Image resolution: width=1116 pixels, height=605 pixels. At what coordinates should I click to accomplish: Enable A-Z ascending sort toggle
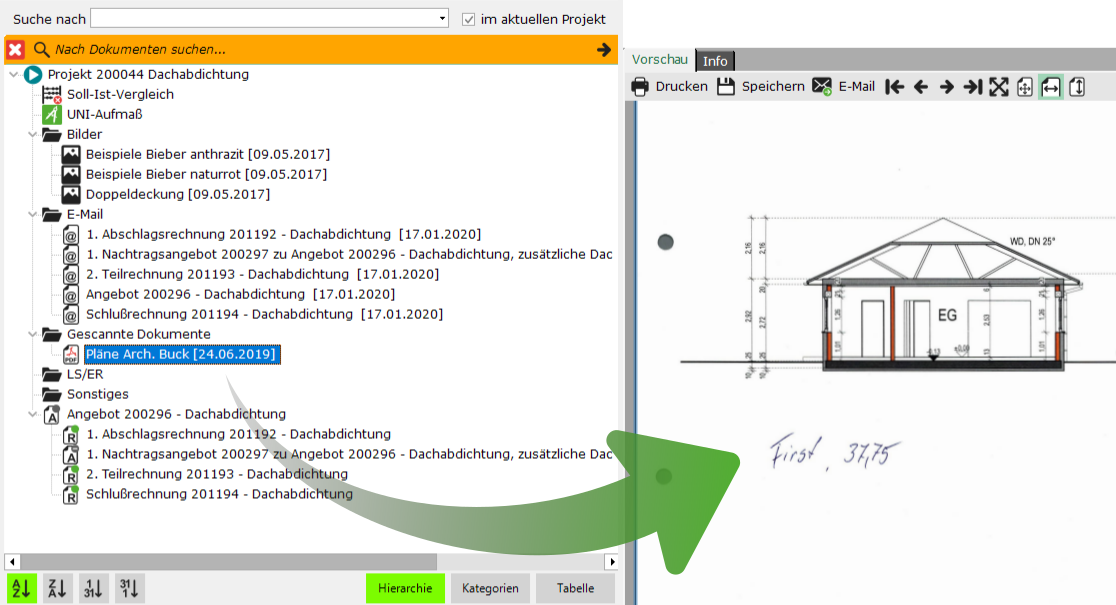21,588
